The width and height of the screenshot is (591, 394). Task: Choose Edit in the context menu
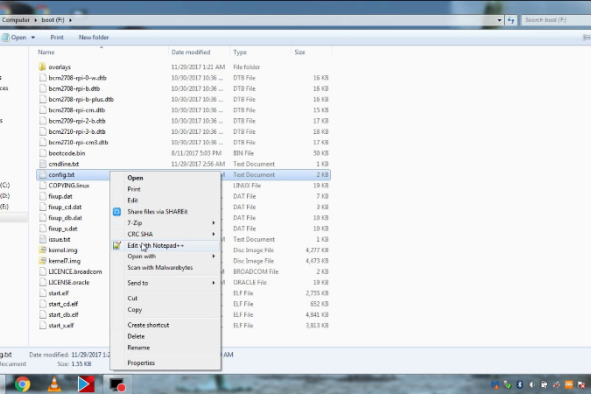pos(165,200)
